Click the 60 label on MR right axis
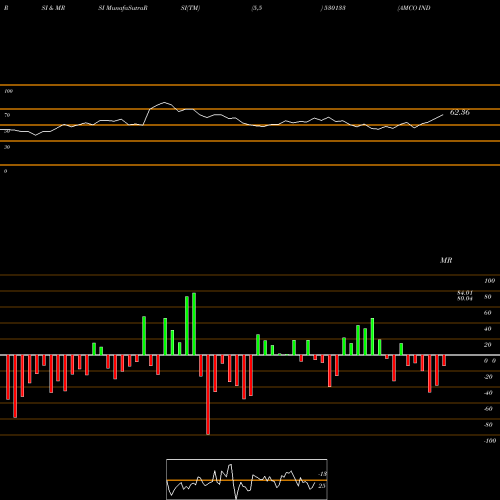 pyautogui.click(x=487, y=313)
